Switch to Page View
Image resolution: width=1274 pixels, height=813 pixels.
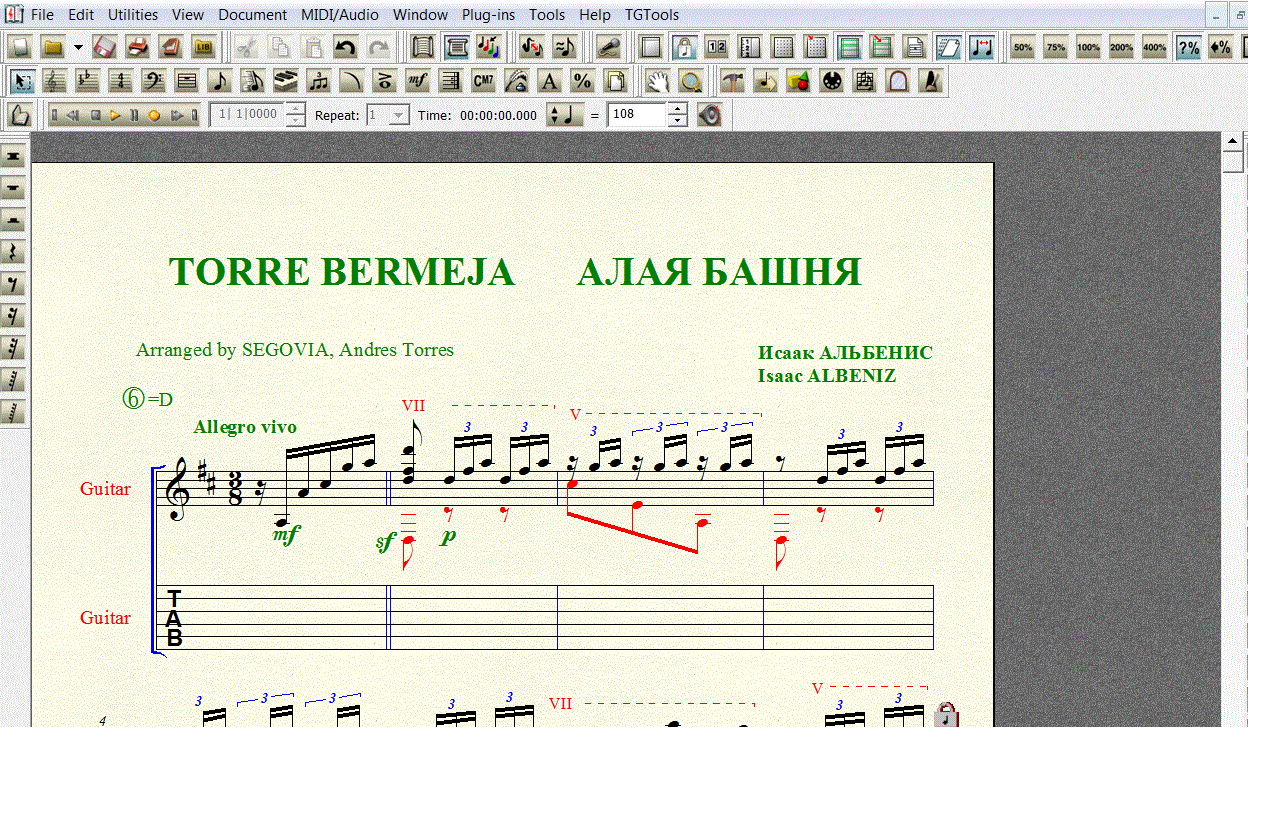point(456,47)
